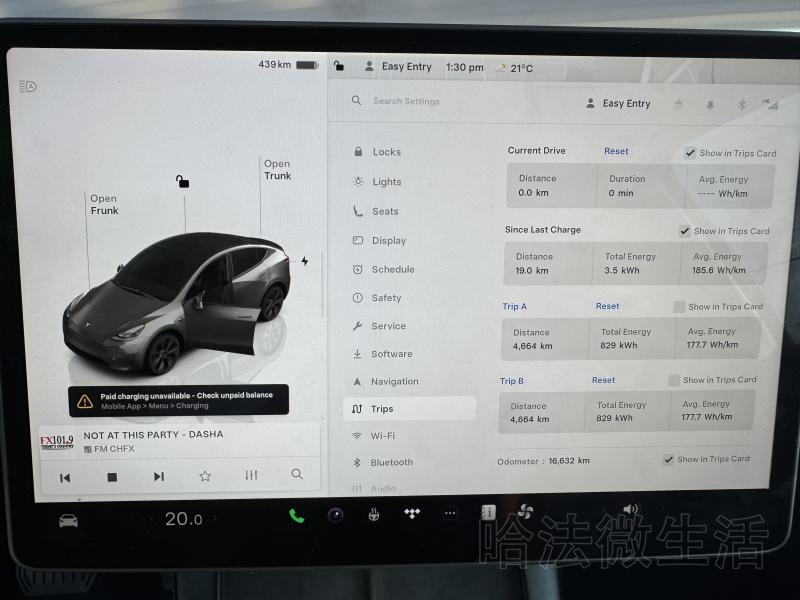The height and width of the screenshot is (600, 800).
Task: Reset the Trip A counter
Action: (607, 306)
